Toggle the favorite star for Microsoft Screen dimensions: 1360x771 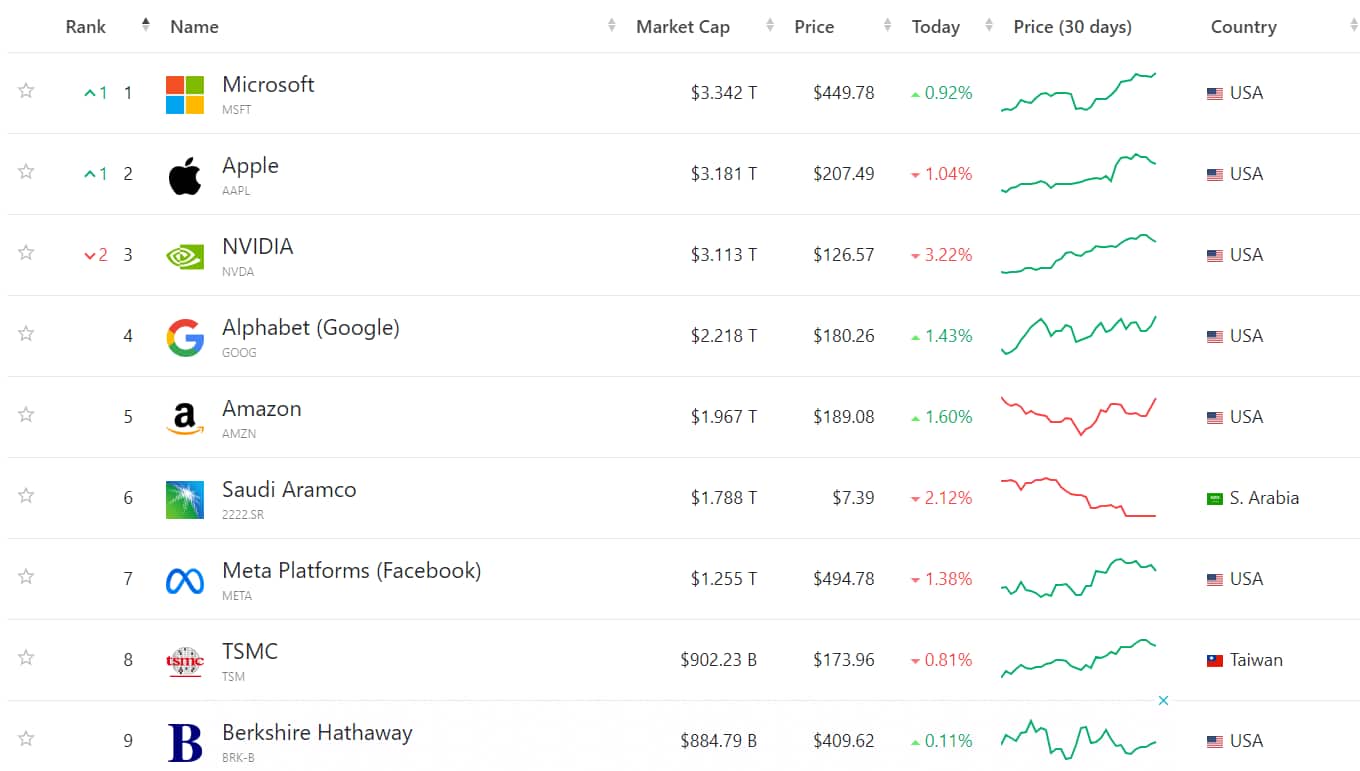click(26, 90)
